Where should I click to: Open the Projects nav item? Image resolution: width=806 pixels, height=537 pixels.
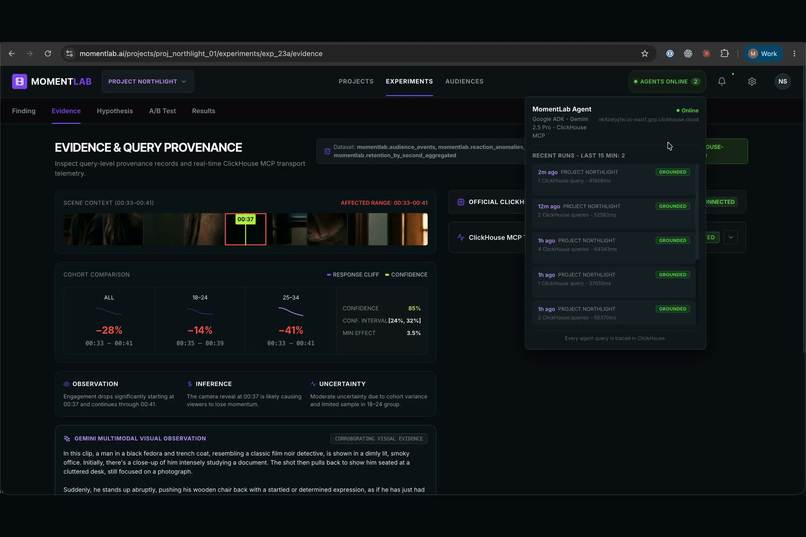(x=356, y=81)
